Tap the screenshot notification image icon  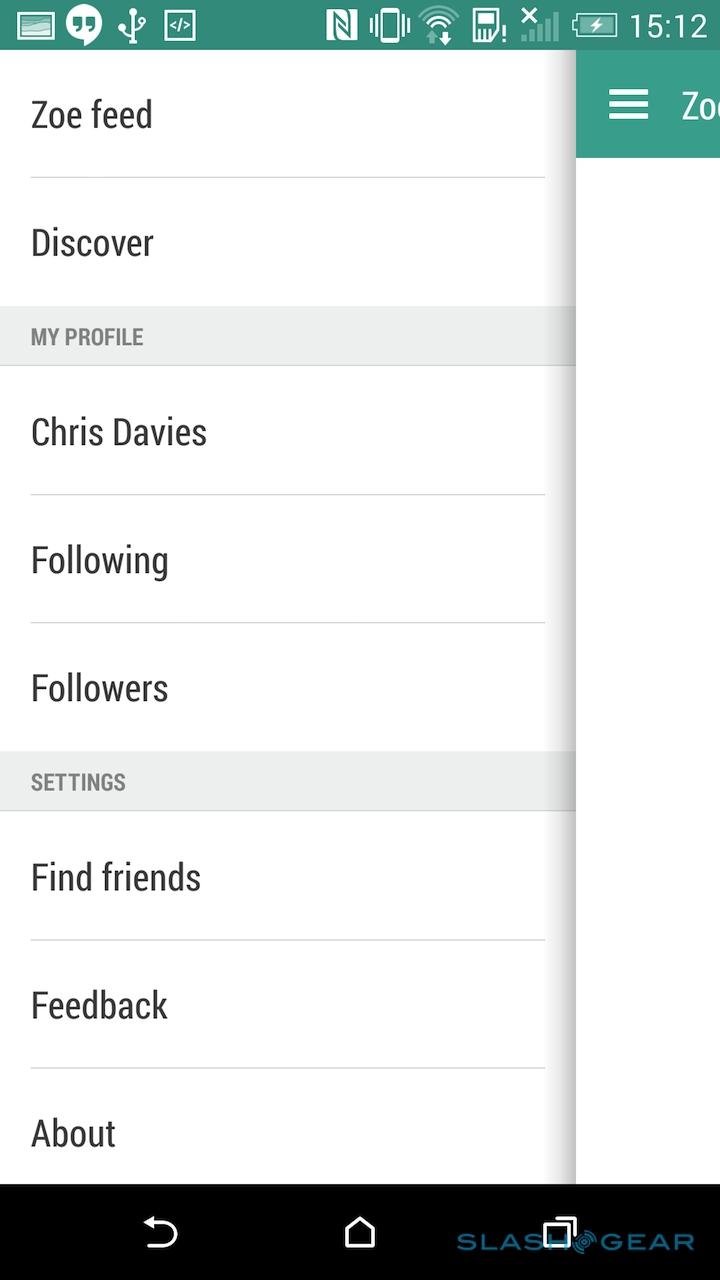click(x=36, y=25)
